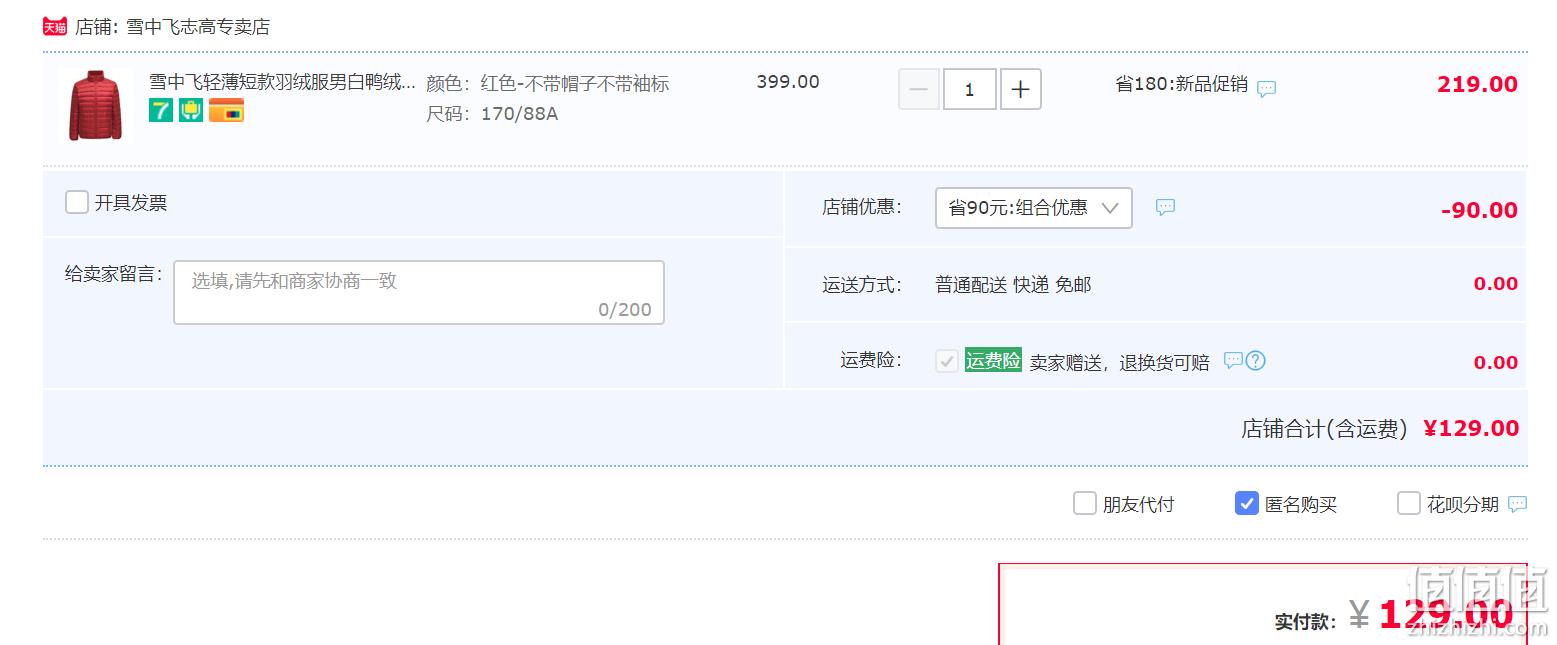Expand the 省90元:组合优惠 dropdown
This screenshot has height=645, width=1557.
pos(1034,208)
